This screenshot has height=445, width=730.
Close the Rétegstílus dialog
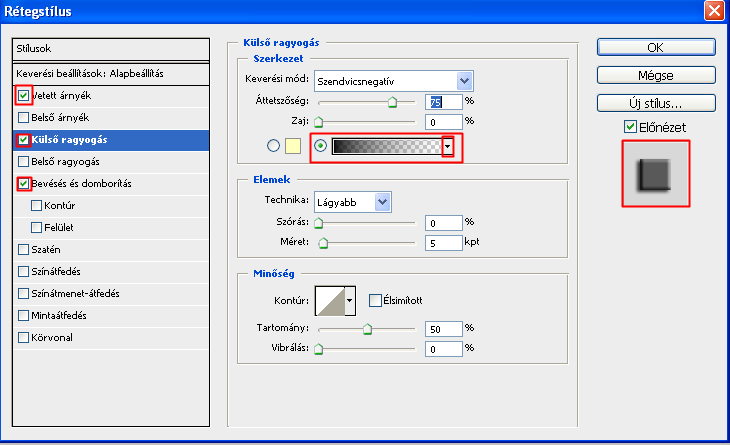714,10
